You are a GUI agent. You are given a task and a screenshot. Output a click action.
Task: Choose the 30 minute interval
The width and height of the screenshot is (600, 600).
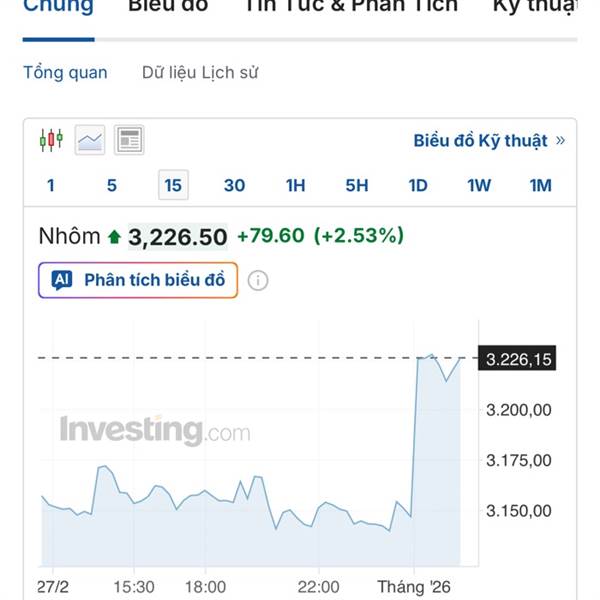click(234, 185)
